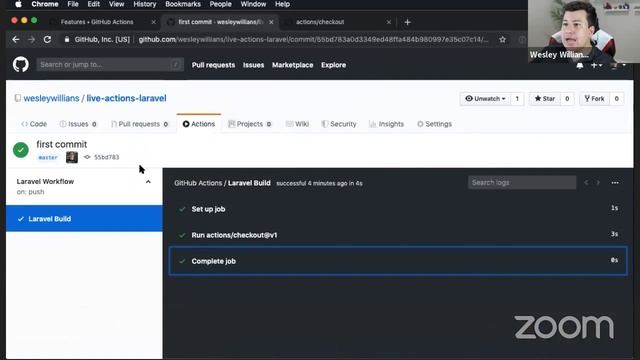Reload the current page
The height and width of the screenshot is (360, 640).
point(47,40)
